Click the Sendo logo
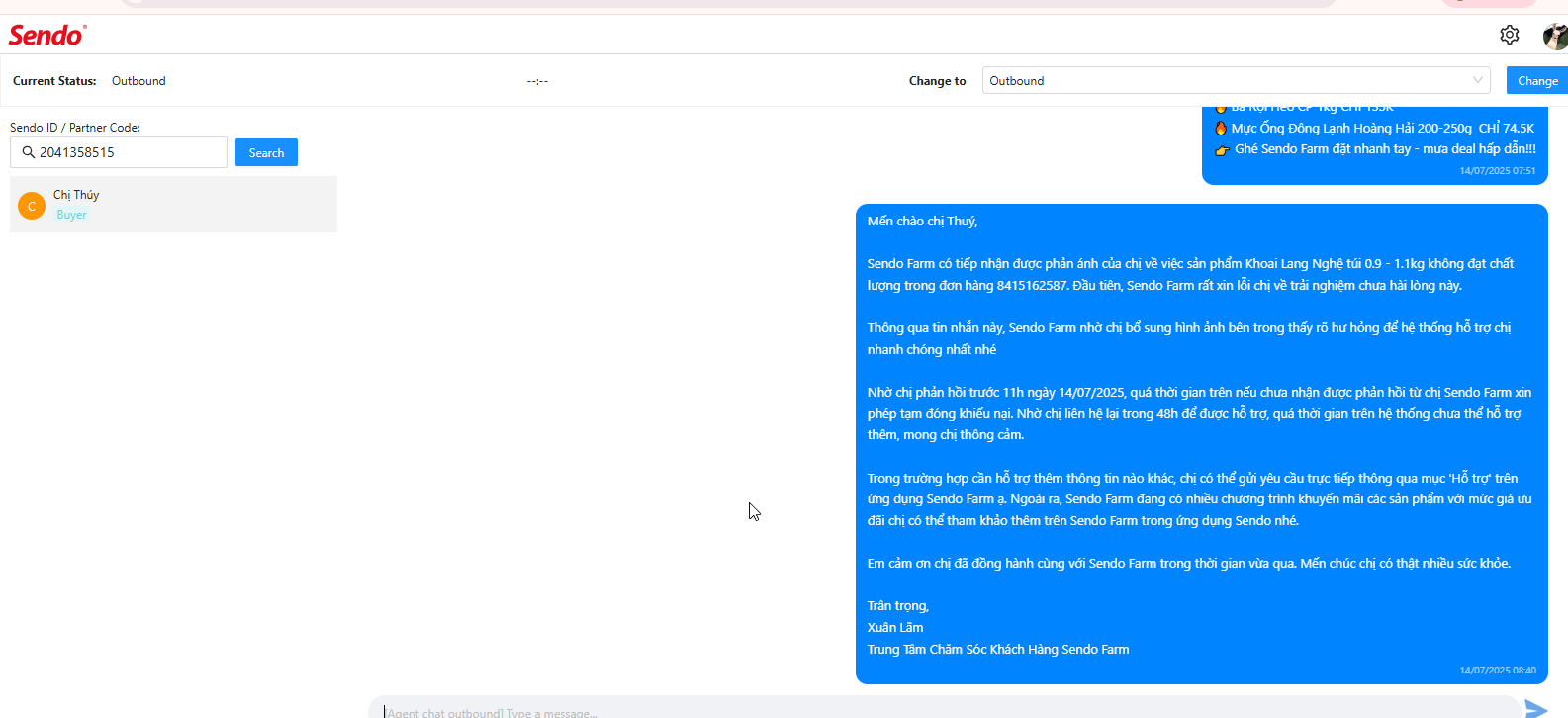The width and height of the screenshot is (1568, 718). coord(47,35)
